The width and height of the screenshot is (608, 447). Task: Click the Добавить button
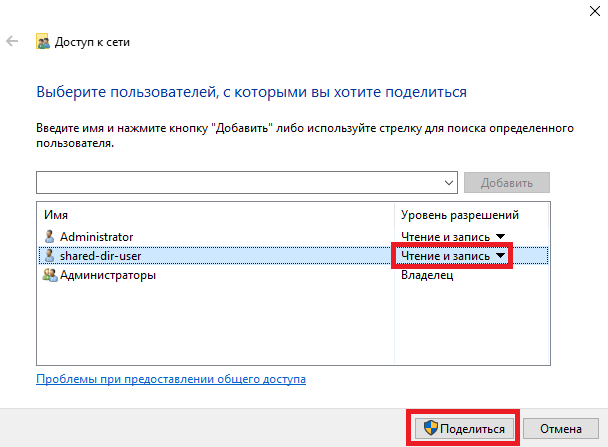(x=507, y=183)
